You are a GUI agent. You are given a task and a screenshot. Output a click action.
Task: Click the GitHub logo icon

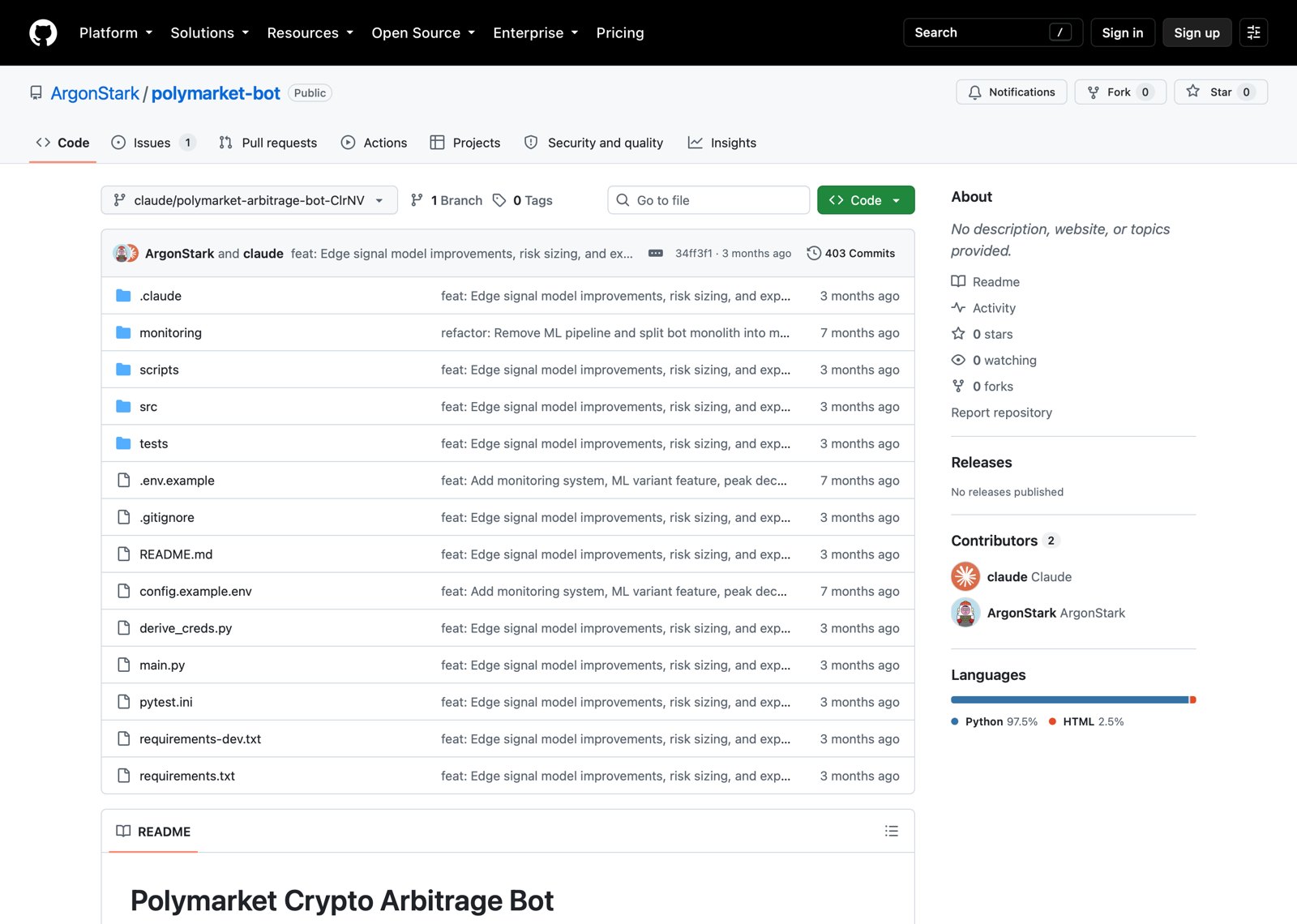(x=43, y=32)
